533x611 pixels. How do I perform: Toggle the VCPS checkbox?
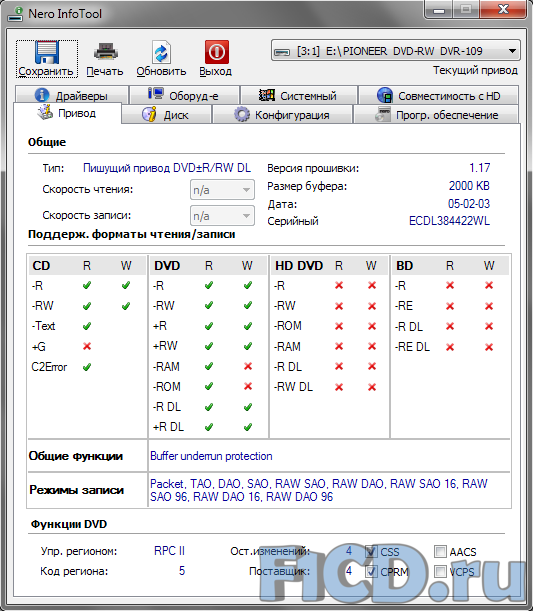tap(440, 572)
